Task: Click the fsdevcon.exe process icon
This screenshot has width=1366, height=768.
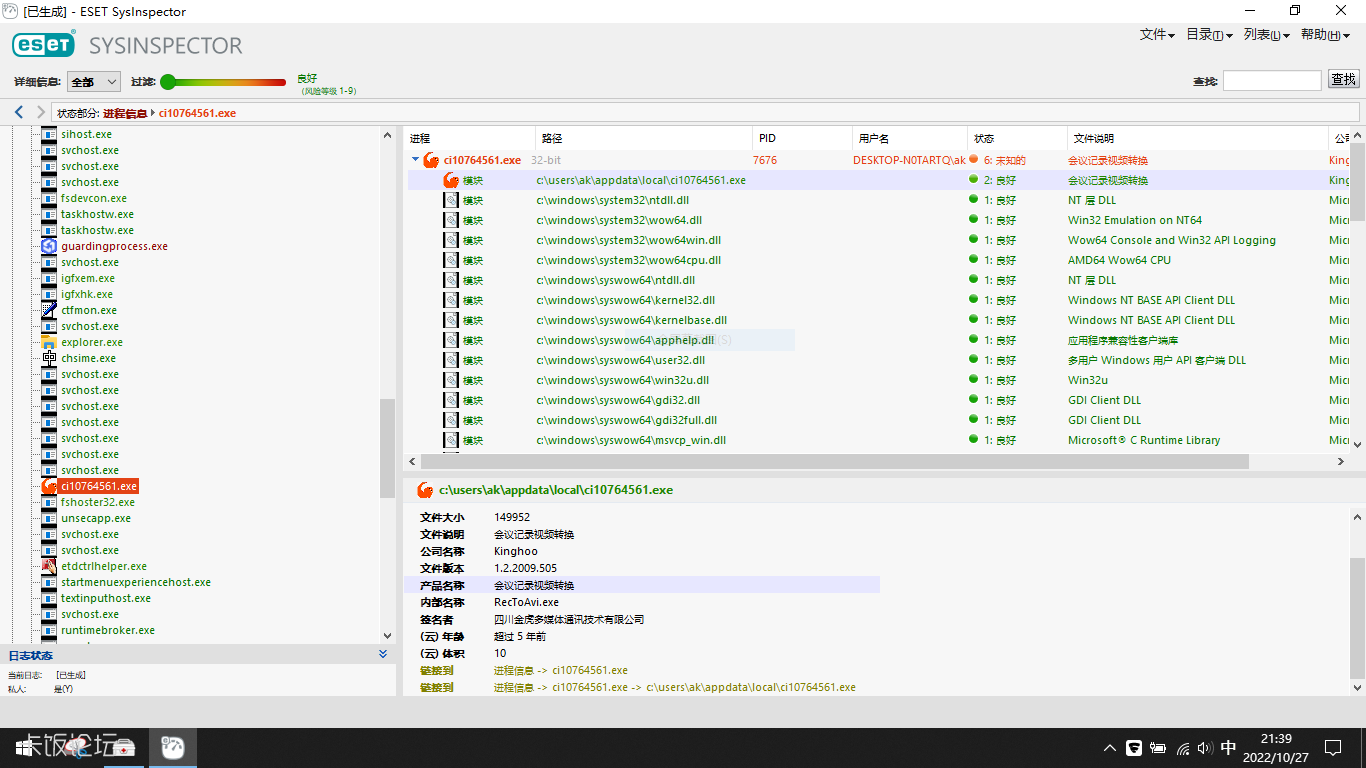Action: (49, 198)
